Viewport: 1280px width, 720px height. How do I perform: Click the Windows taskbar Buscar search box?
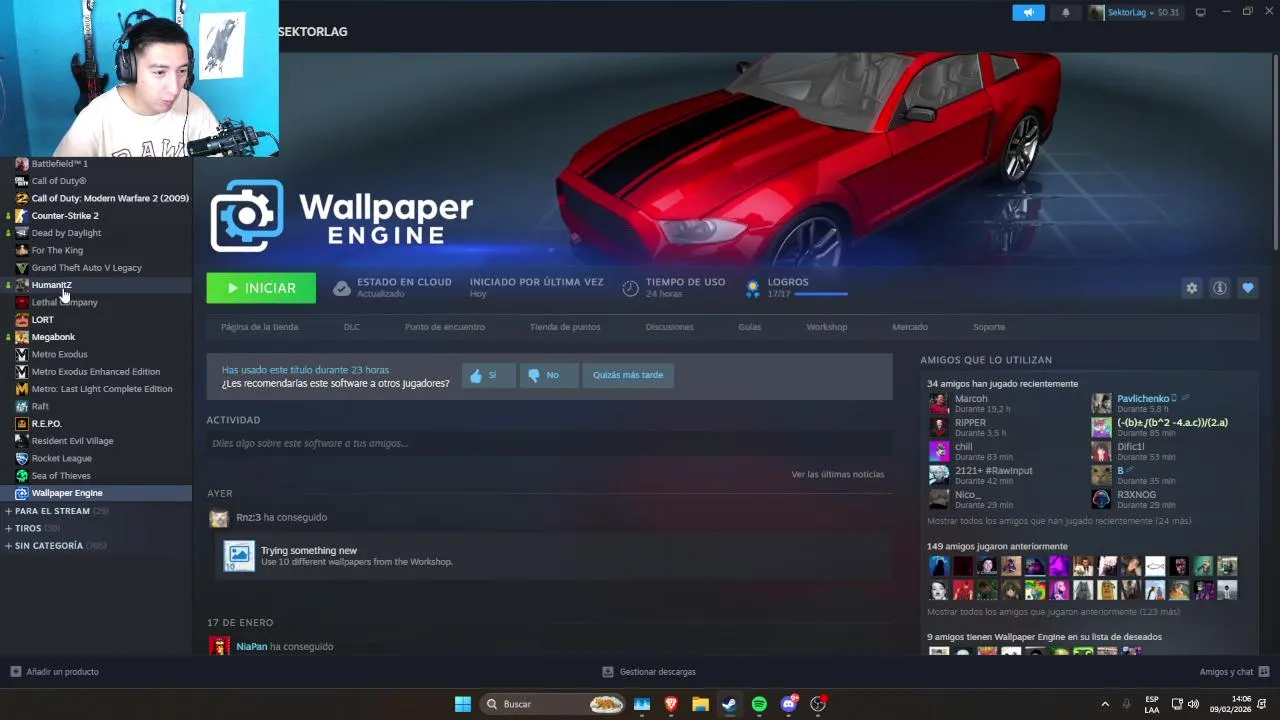click(x=553, y=704)
